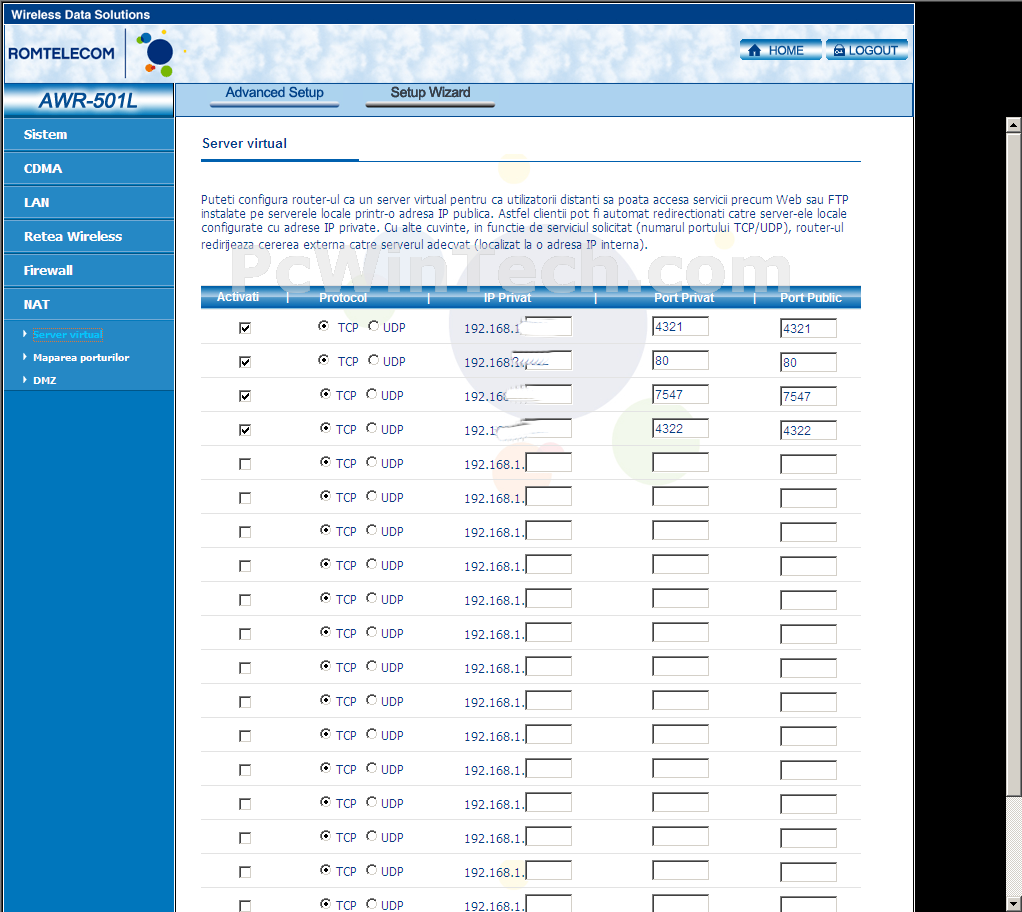Select UDP for the port 80 row
Viewport: 1022px width, 912px height.
pyautogui.click(x=373, y=360)
